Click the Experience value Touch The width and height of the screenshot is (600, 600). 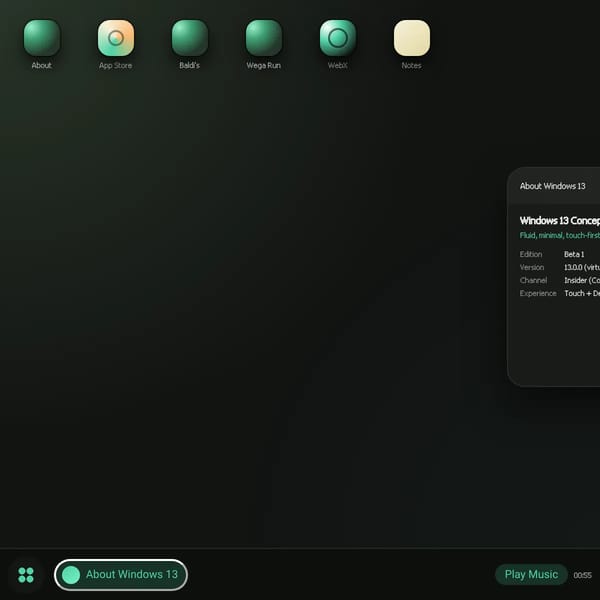point(582,293)
